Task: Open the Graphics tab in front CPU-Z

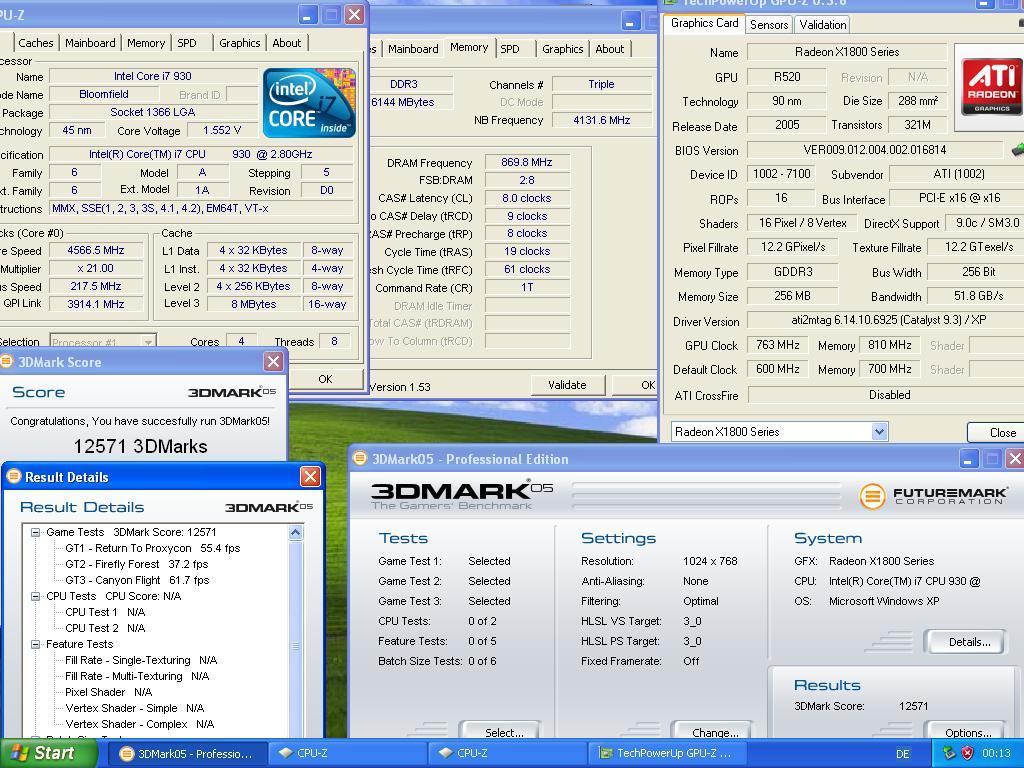Action: pos(240,43)
